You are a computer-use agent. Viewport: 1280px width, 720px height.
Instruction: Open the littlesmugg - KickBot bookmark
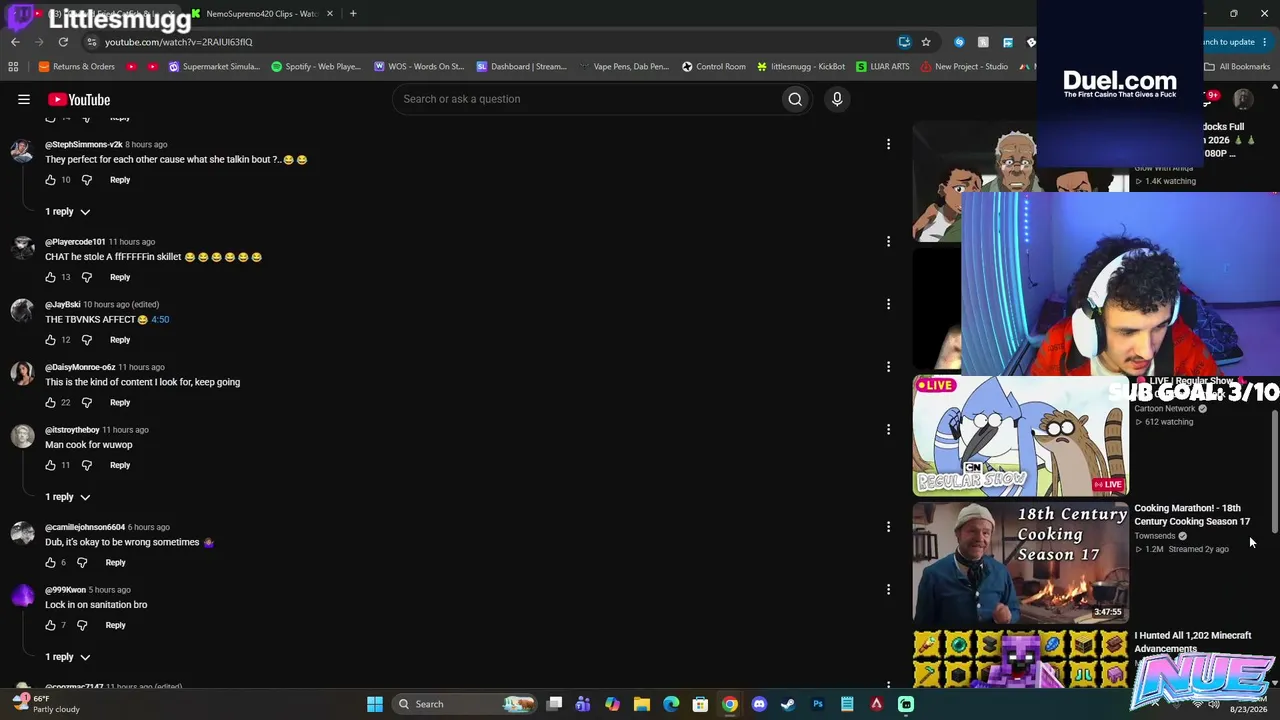(801, 67)
